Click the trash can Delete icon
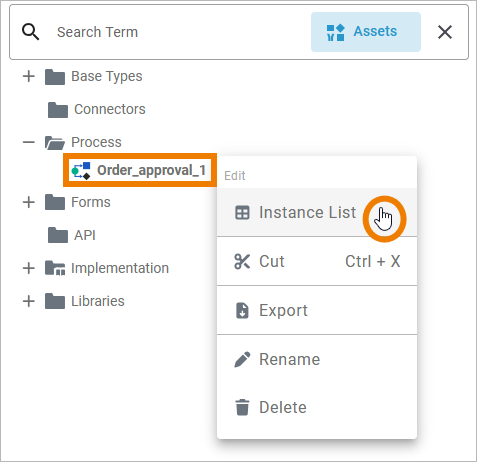Image resolution: width=477 pixels, height=462 pixels. pos(242,407)
